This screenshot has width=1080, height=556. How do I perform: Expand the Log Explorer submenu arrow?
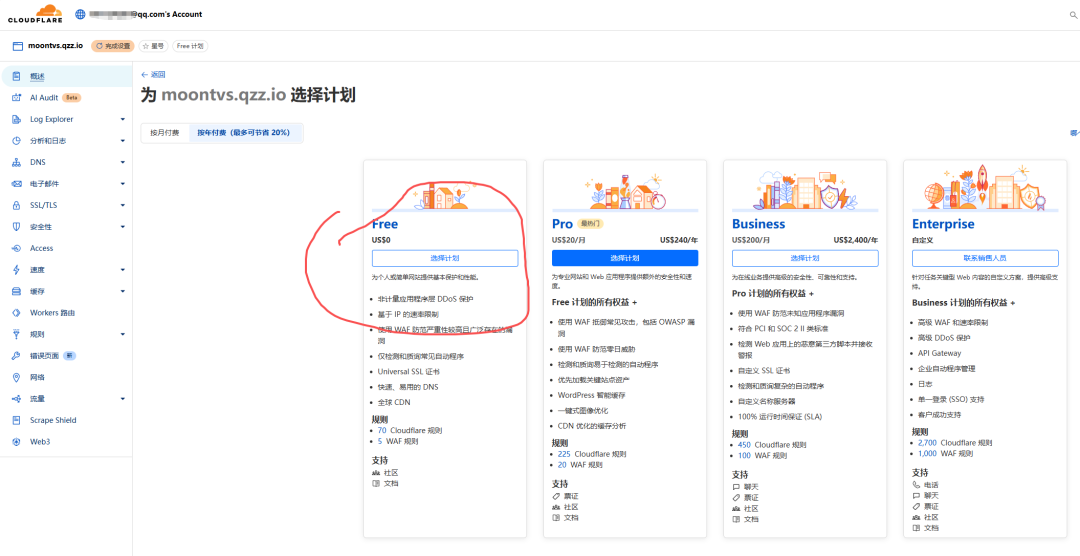pyautogui.click(x=123, y=119)
